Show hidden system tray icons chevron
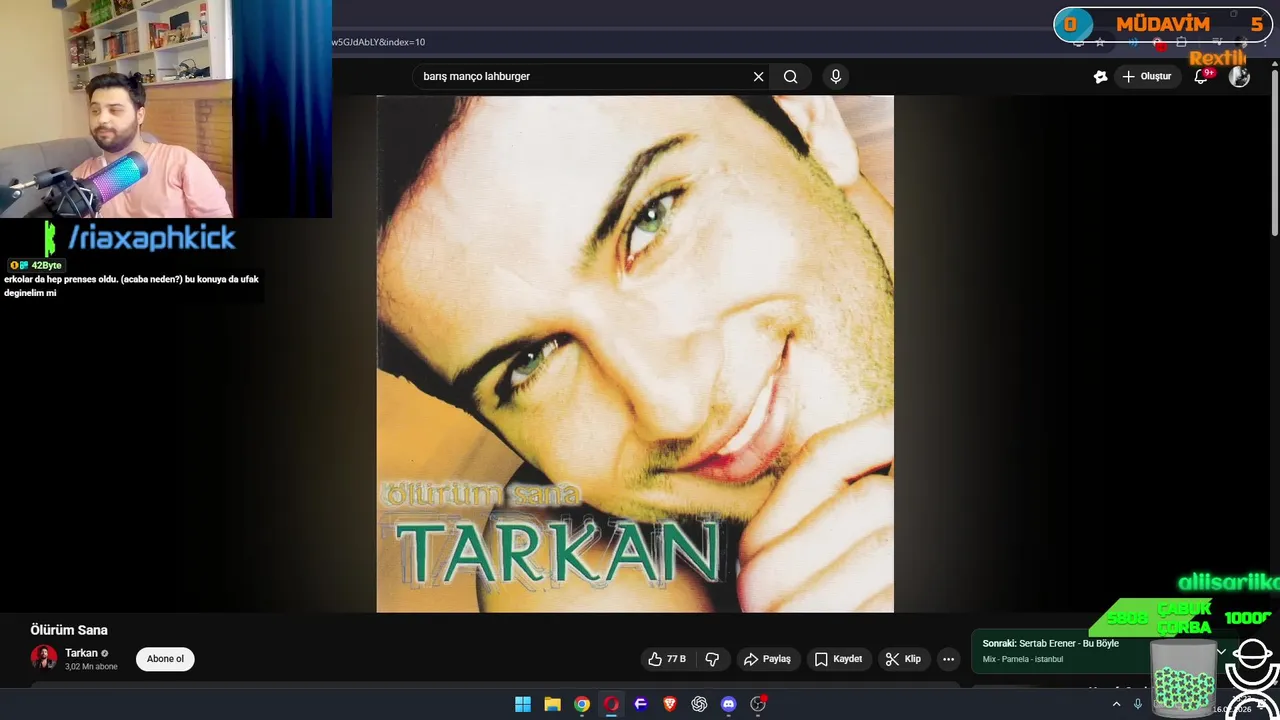This screenshot has width=1280, height=720. coord(1116,704)
